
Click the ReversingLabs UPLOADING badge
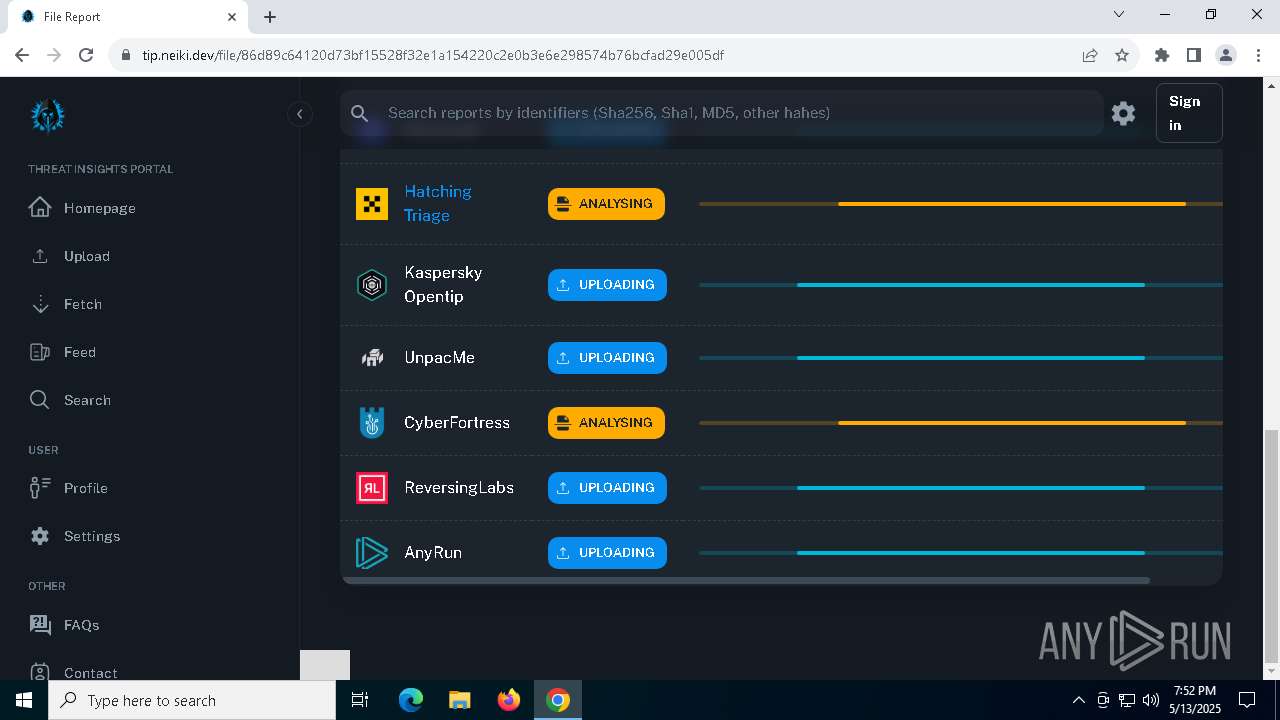click(607, 488)
